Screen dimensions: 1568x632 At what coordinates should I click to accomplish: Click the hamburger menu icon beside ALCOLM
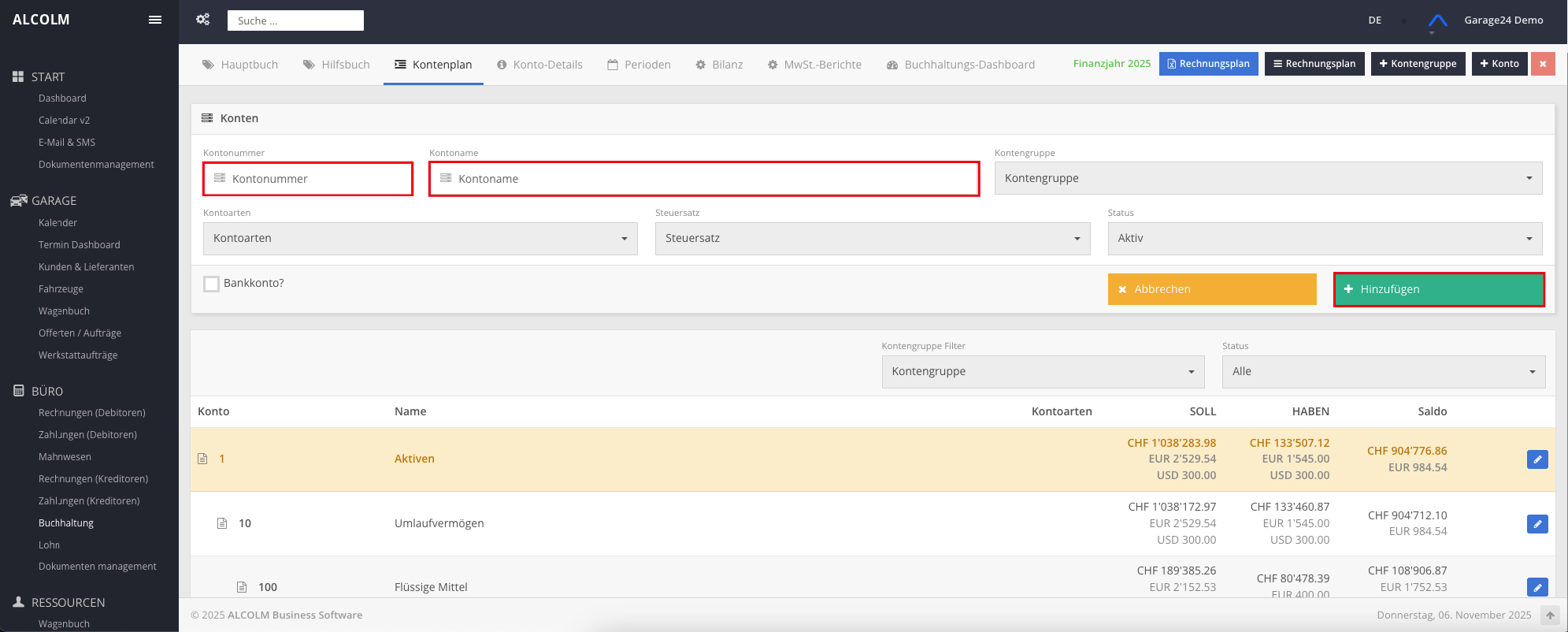pos(155,20)
